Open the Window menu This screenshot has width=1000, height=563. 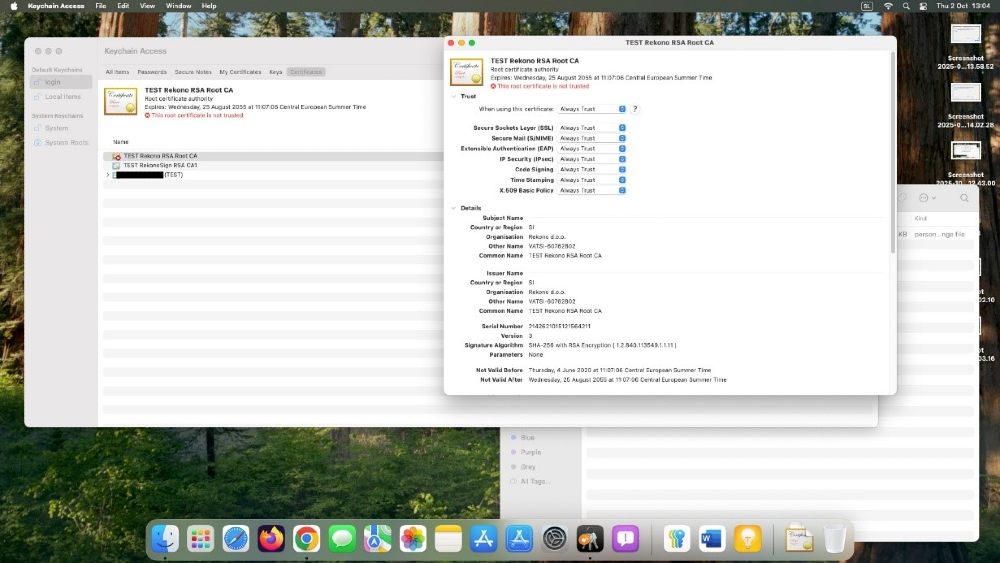(x=179, y=6)
